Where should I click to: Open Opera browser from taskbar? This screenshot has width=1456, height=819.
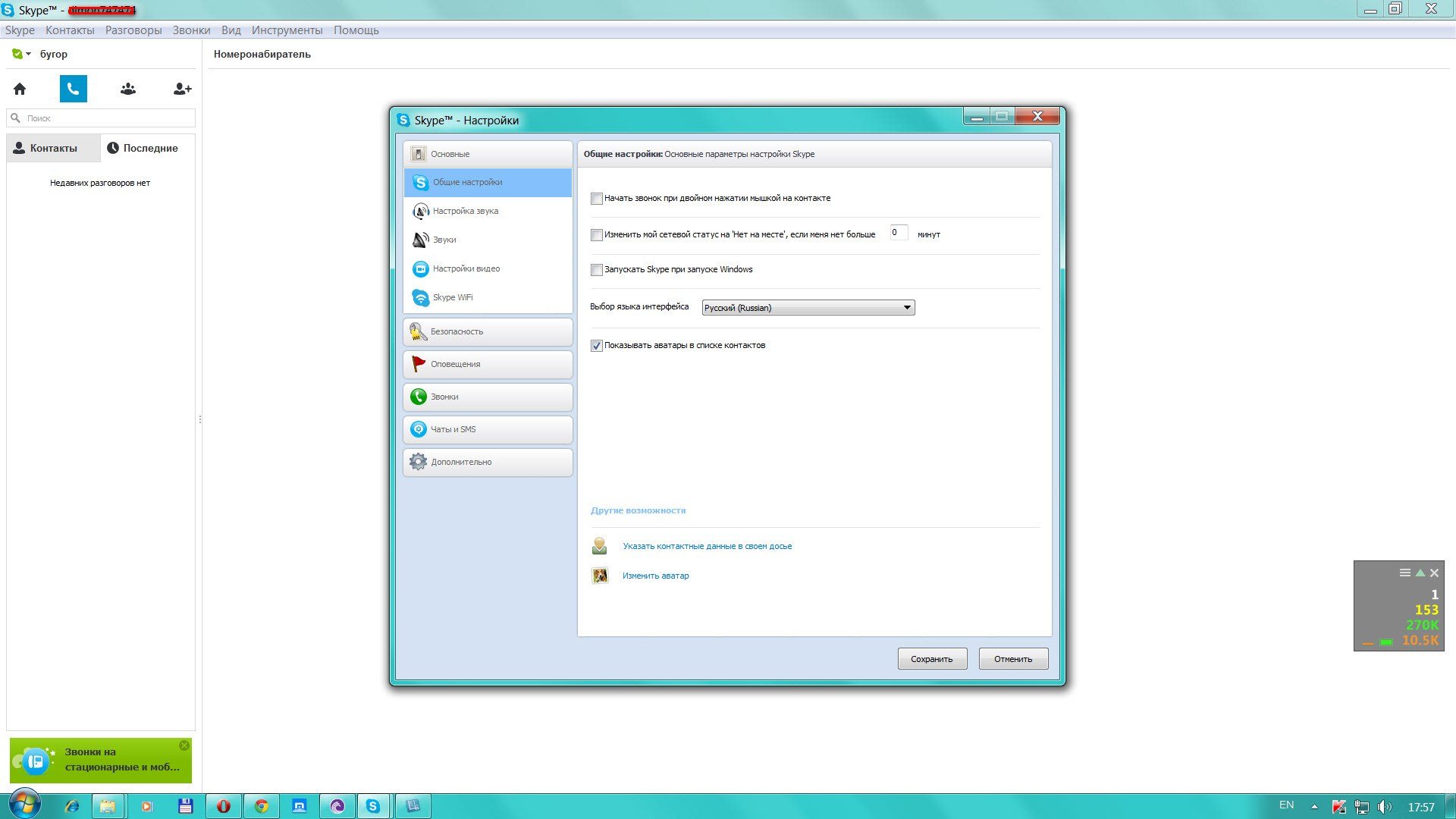click(224, 806)
